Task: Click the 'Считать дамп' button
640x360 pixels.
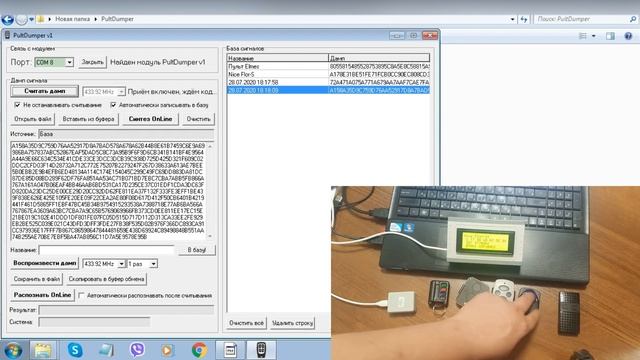Action: [44, 91]
